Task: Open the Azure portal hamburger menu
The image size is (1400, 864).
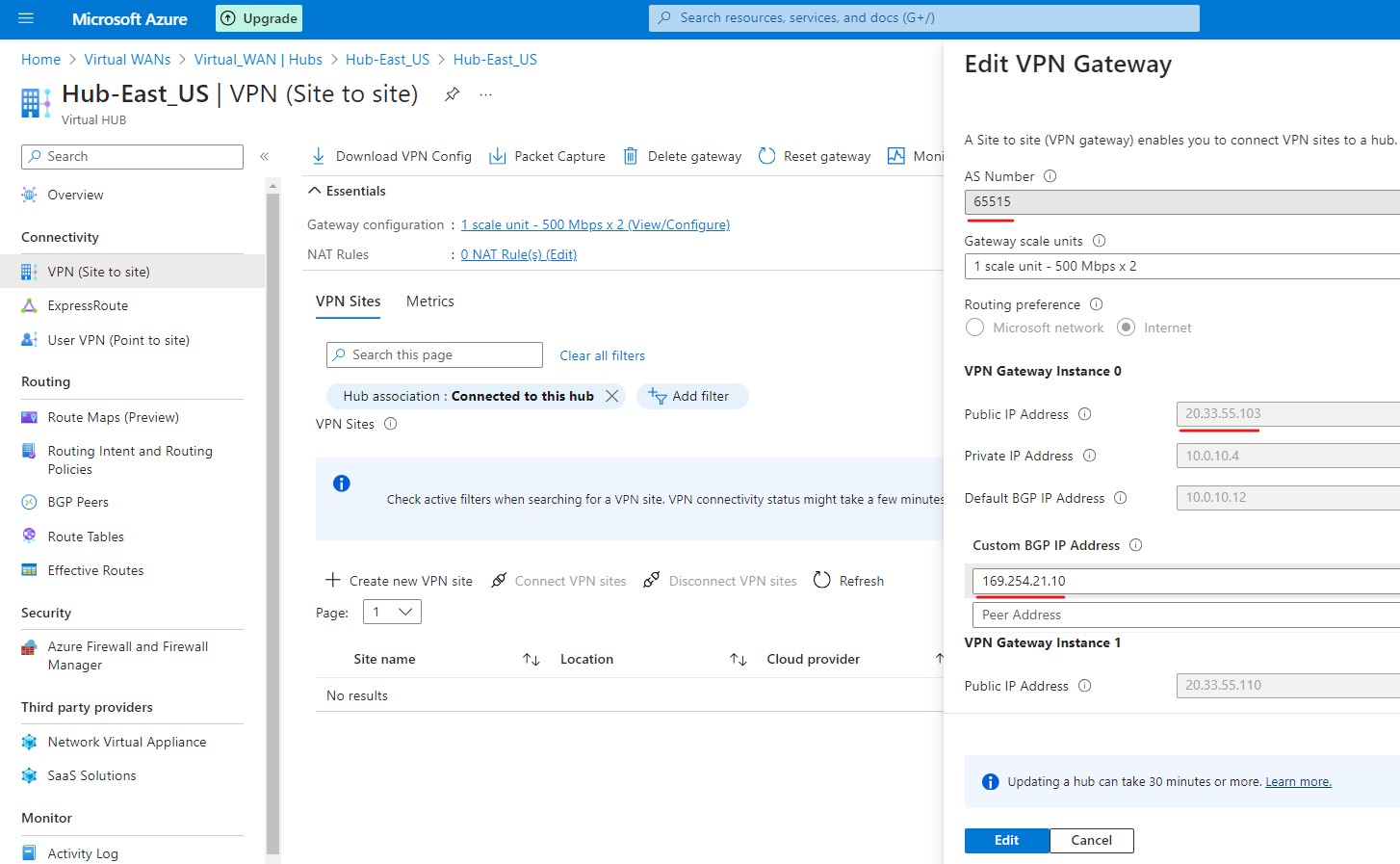Action: 26,18
